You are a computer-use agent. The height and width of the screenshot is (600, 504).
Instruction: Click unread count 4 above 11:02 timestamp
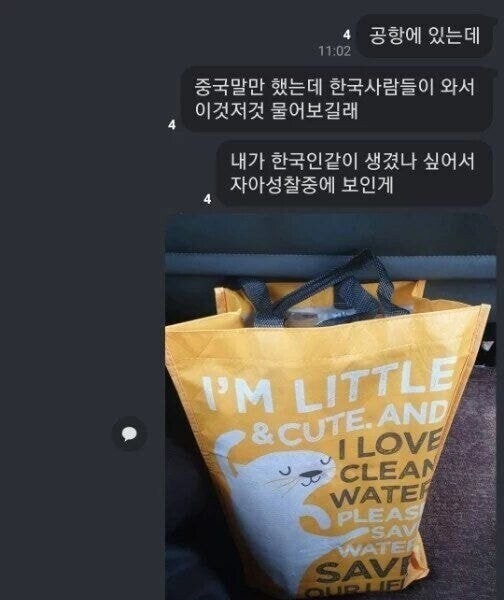coord(347,35)
